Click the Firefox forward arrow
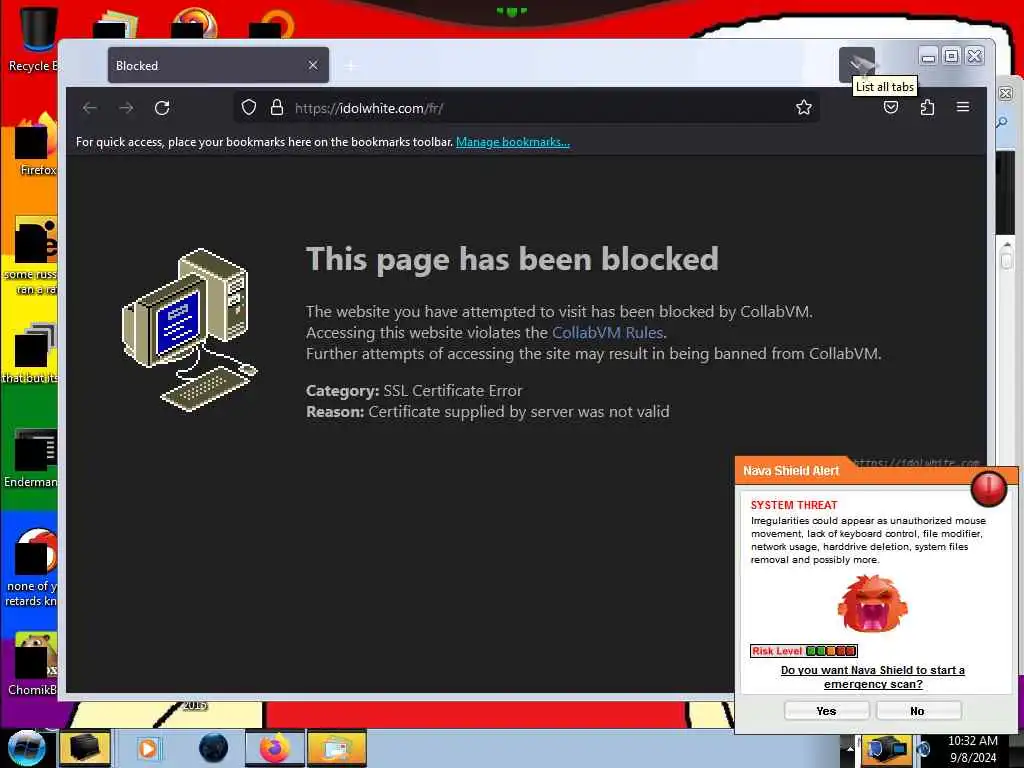Viewport: 1024px width, 768px height. pos(126,108)
